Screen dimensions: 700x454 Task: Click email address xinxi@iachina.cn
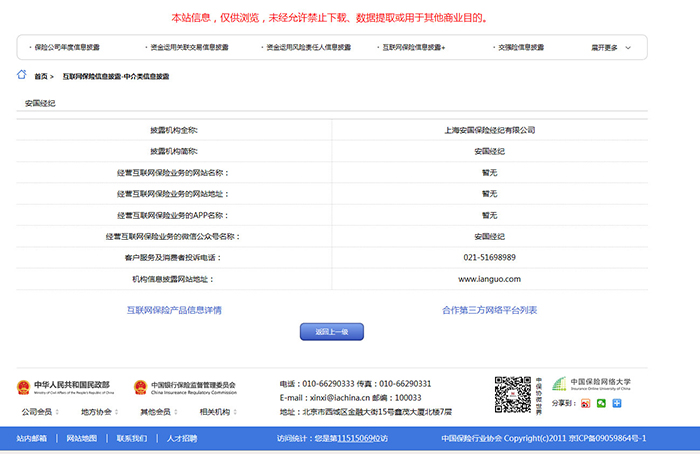click(340, 398)
